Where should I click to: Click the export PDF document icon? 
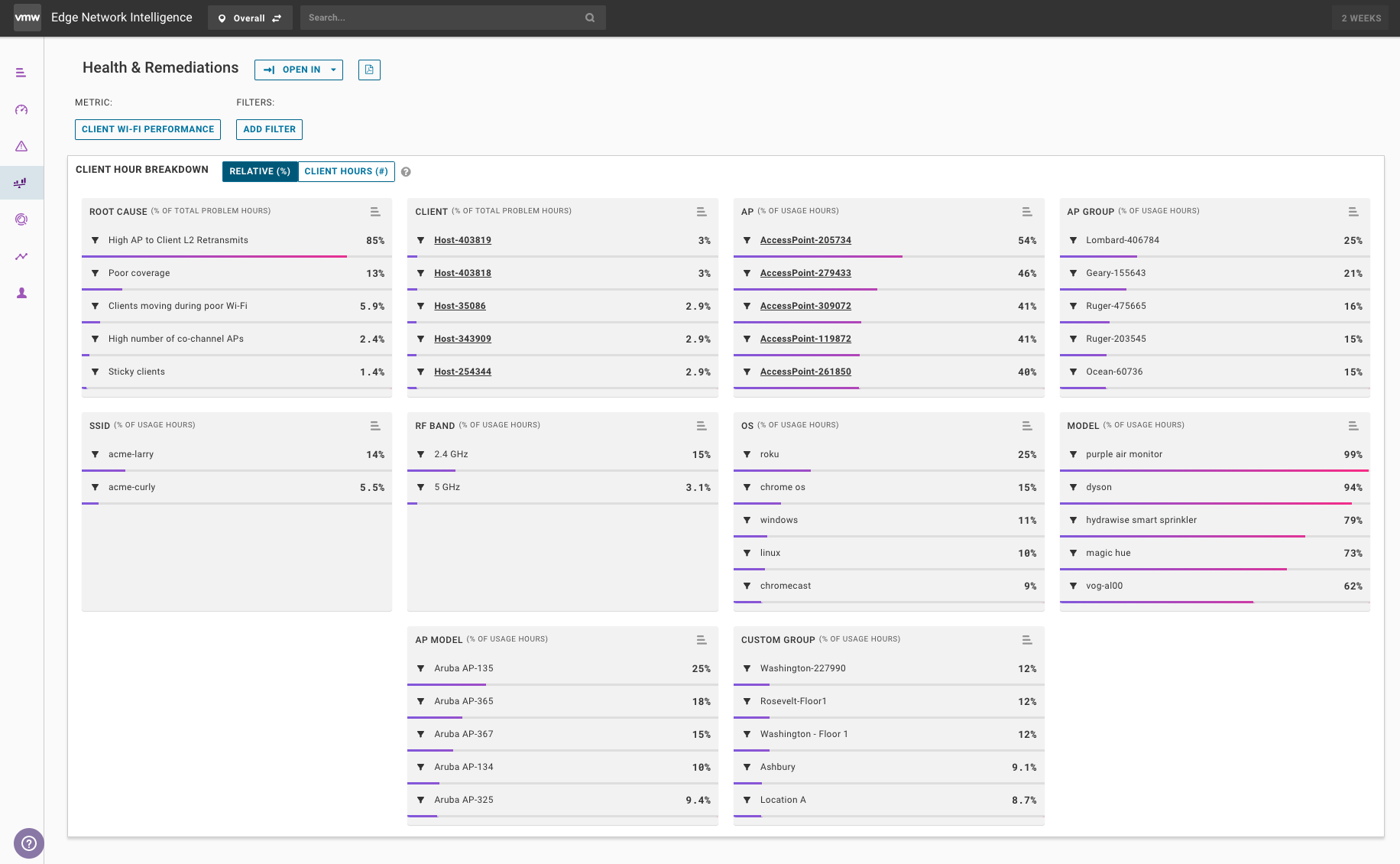point(369,70)
